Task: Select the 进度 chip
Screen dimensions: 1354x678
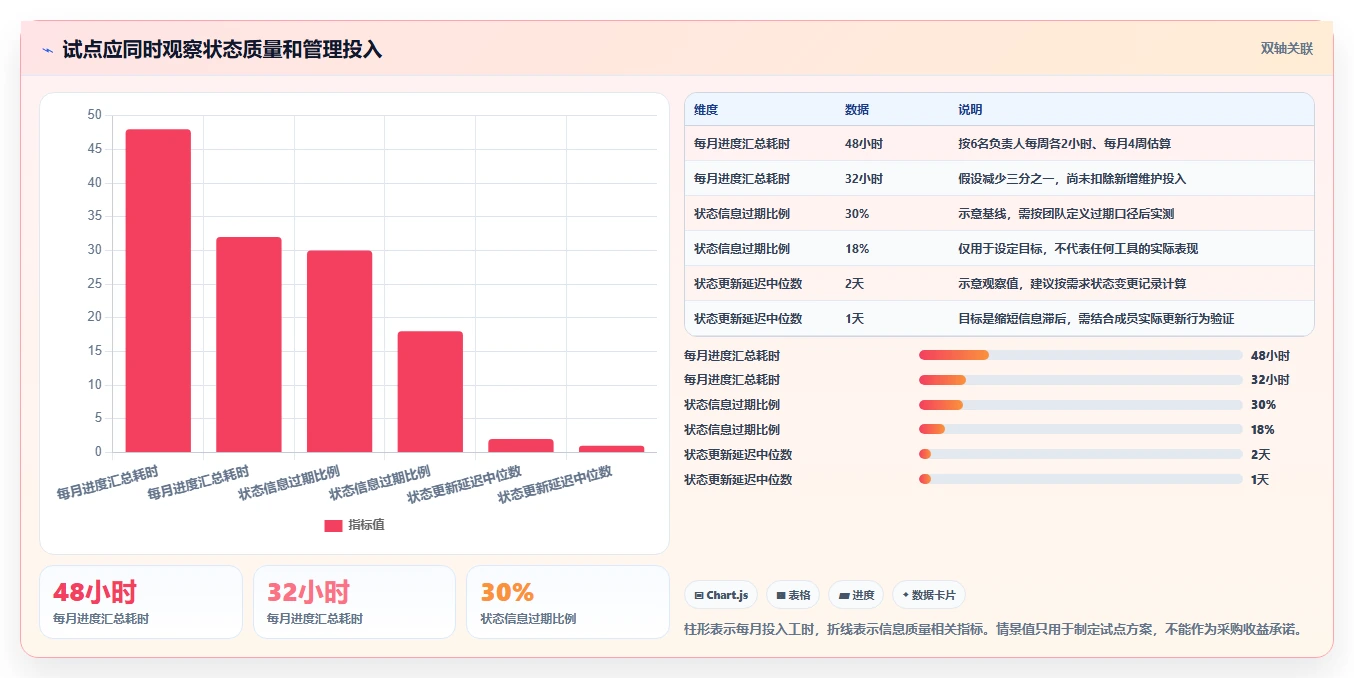Action: point(856,595)
